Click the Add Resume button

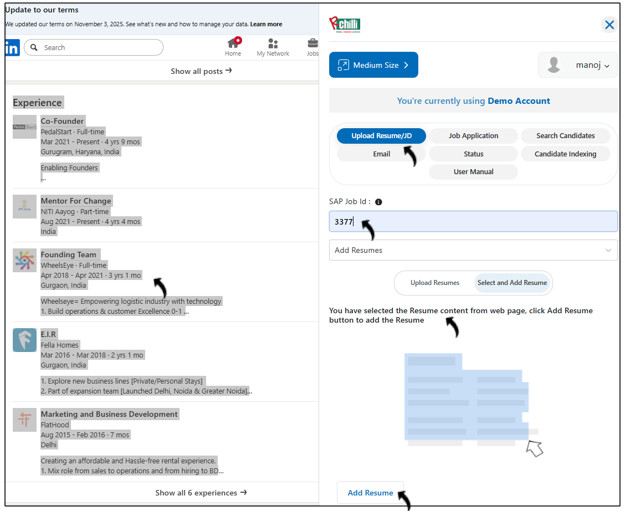[x=370, y=493]
